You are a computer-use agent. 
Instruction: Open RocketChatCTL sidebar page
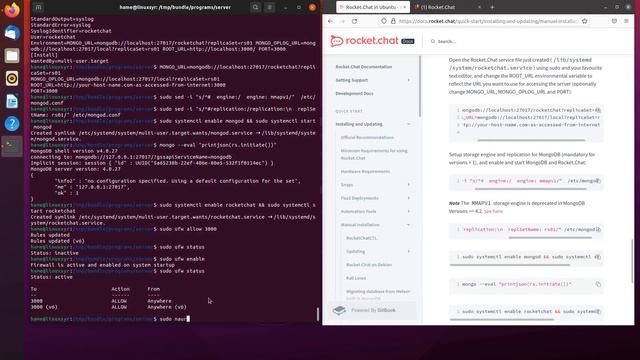coord(361,238)
